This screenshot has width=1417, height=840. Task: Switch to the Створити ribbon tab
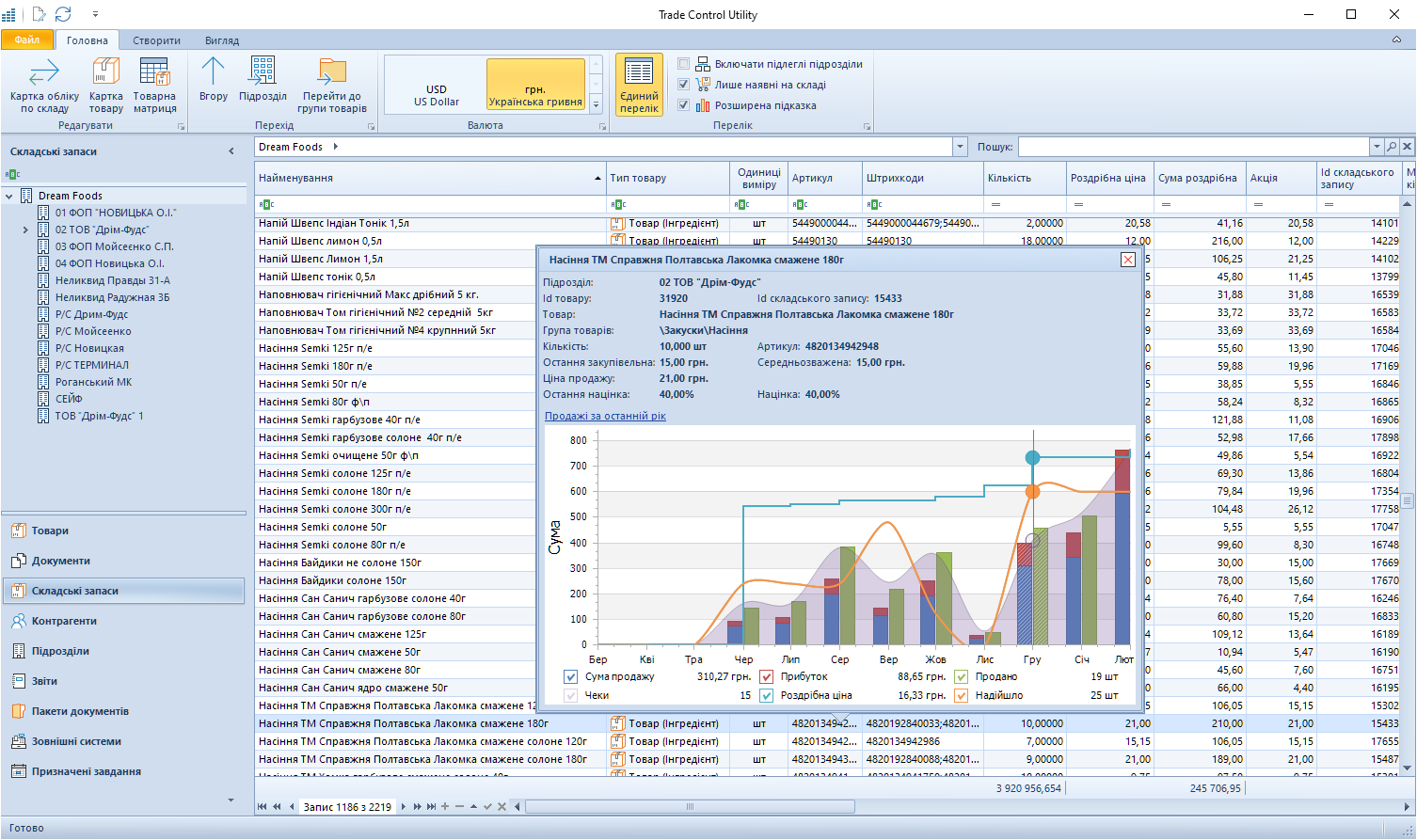coord(156,40)
